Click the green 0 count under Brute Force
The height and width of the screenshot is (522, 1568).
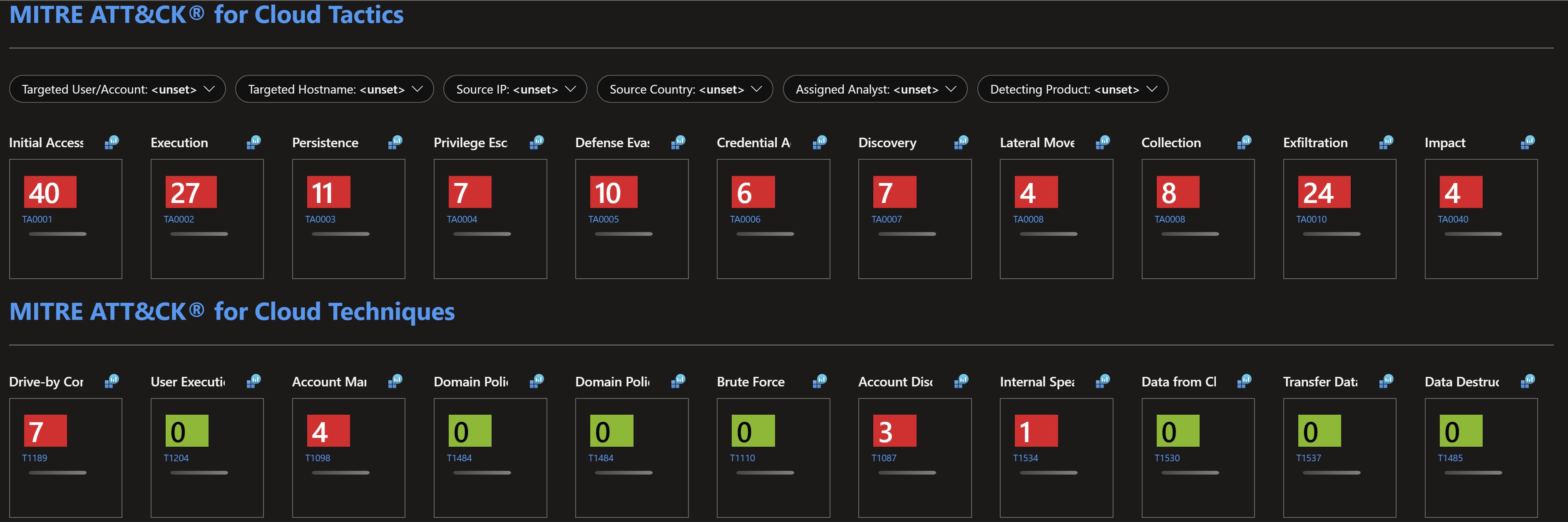(x=753, y=431)
